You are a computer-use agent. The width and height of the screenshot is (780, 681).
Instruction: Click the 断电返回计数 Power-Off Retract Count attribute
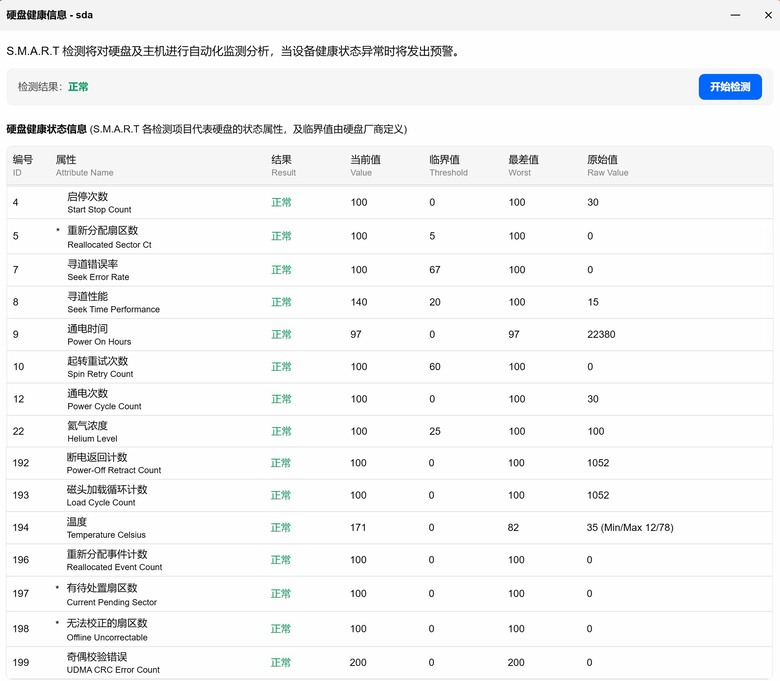click(114, 463)
